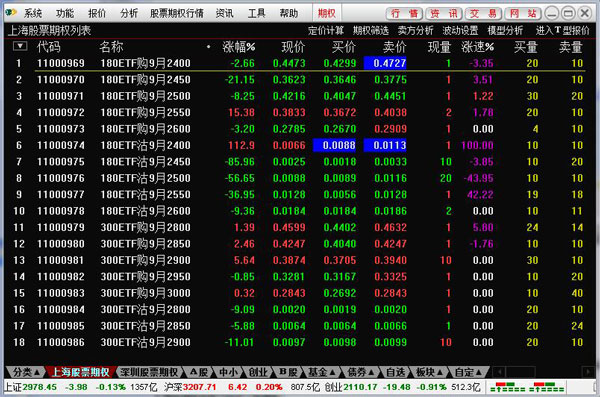The image size is (600, 397).
Task: Sort by 涨幅% column header
Action: [x=239, y=47]
